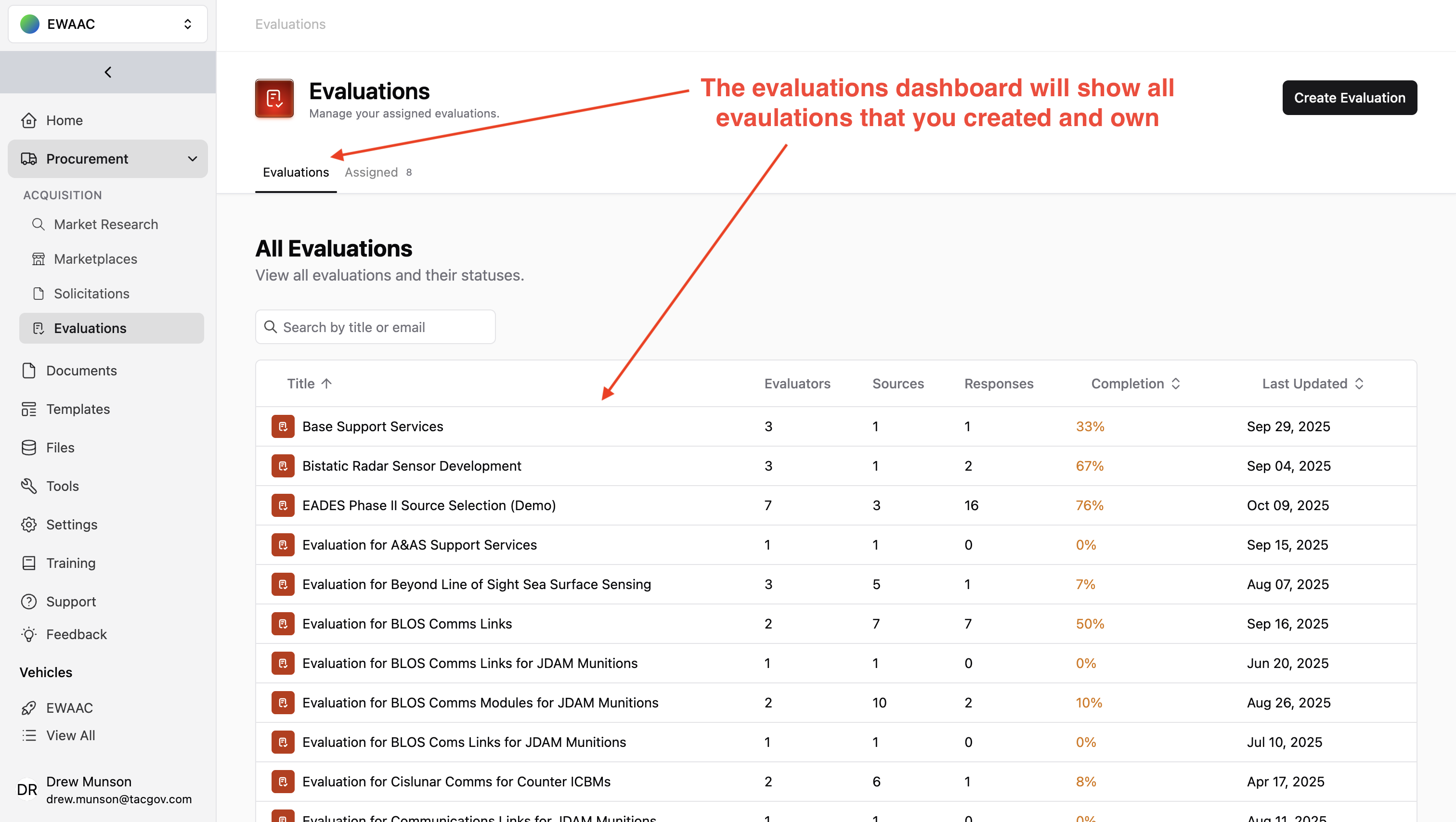Collapse the sidebar with back chevron
Image resolution: width=1456 pixels, height=822 pixels.
pyautogui.click(x=108, y=72)
